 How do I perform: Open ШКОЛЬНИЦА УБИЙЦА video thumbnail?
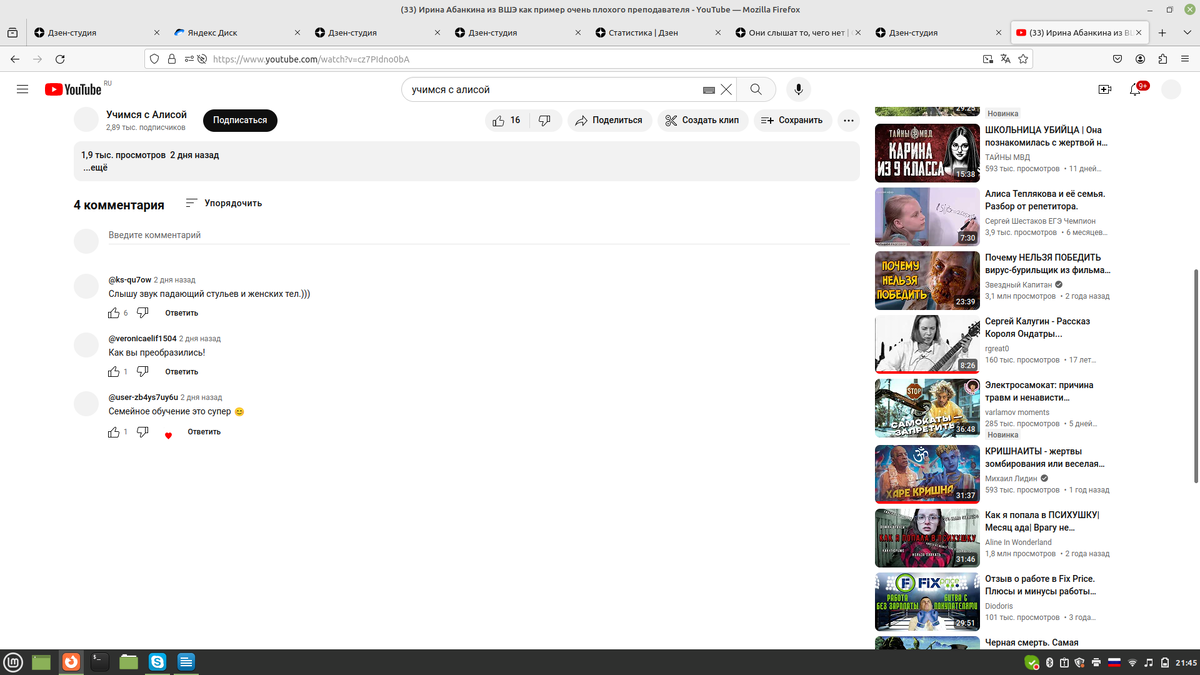click(x=927, y=152)
